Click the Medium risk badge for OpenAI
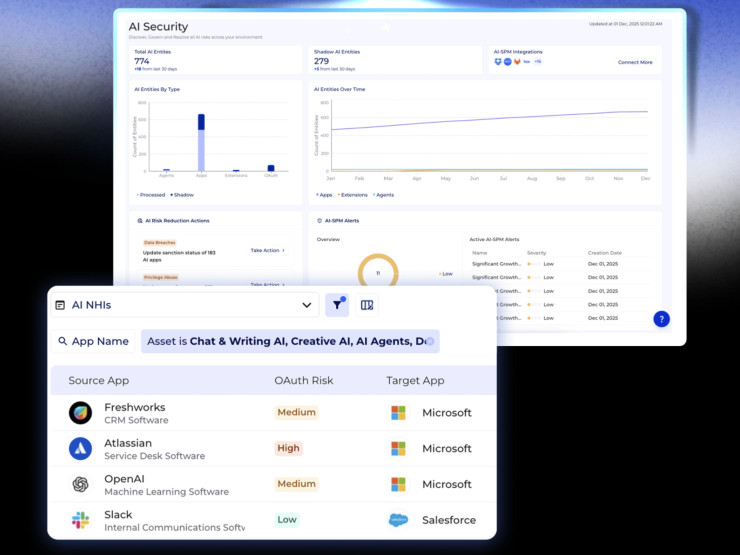 coord(296,484)
